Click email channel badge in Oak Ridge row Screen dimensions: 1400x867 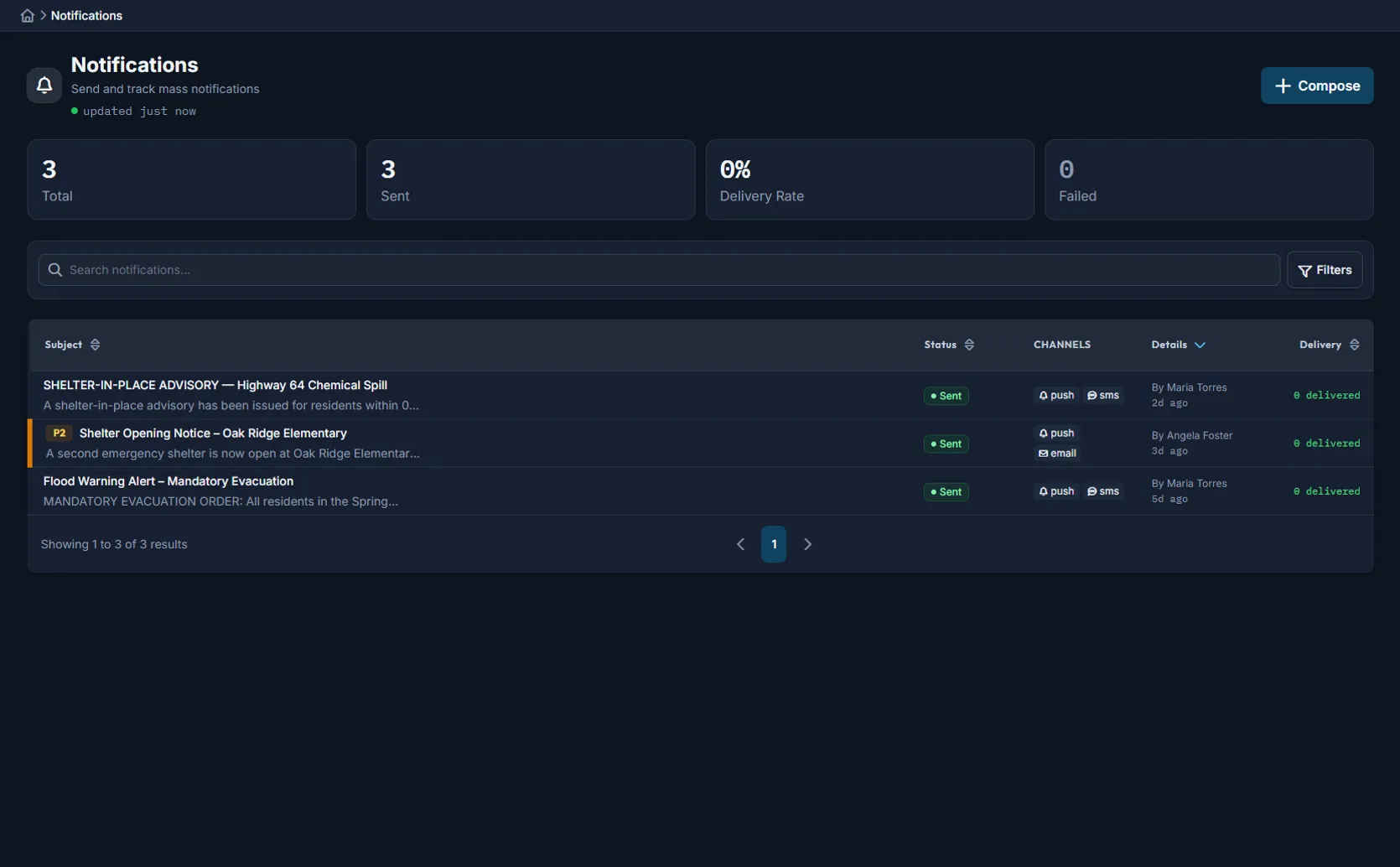click(x=1057, y=454)
